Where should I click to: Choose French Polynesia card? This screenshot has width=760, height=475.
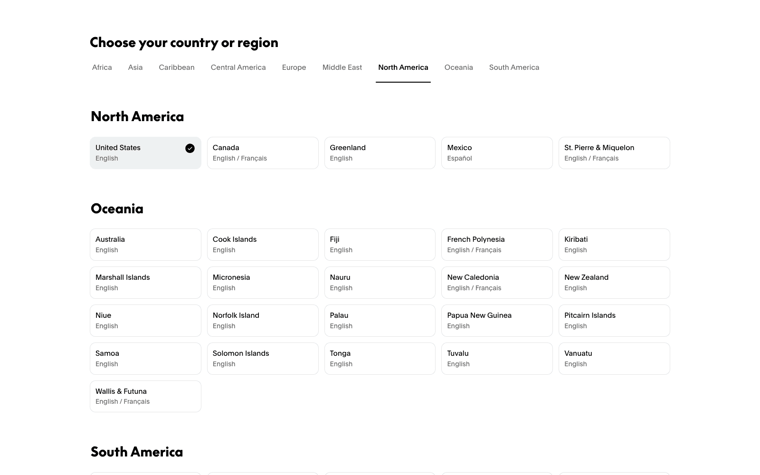[x=497, y=245]
